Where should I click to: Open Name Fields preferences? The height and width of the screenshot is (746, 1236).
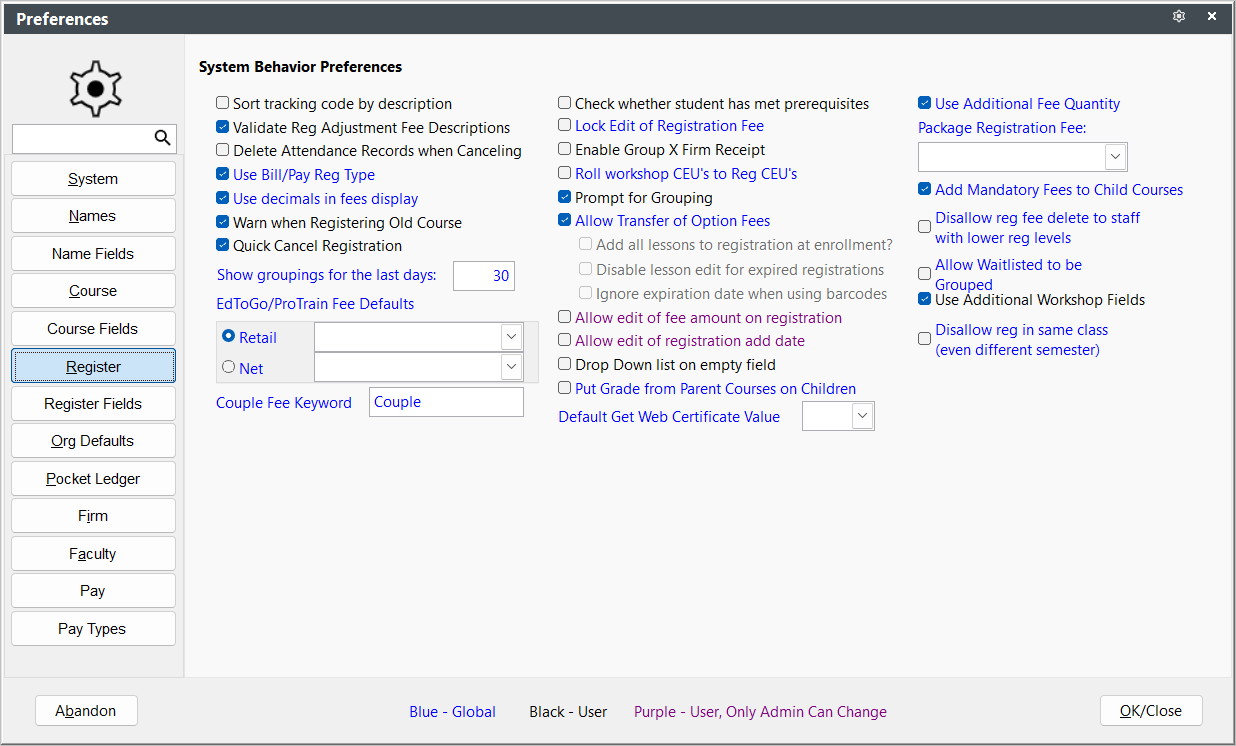pyautogui.click(x=93, y=254)
